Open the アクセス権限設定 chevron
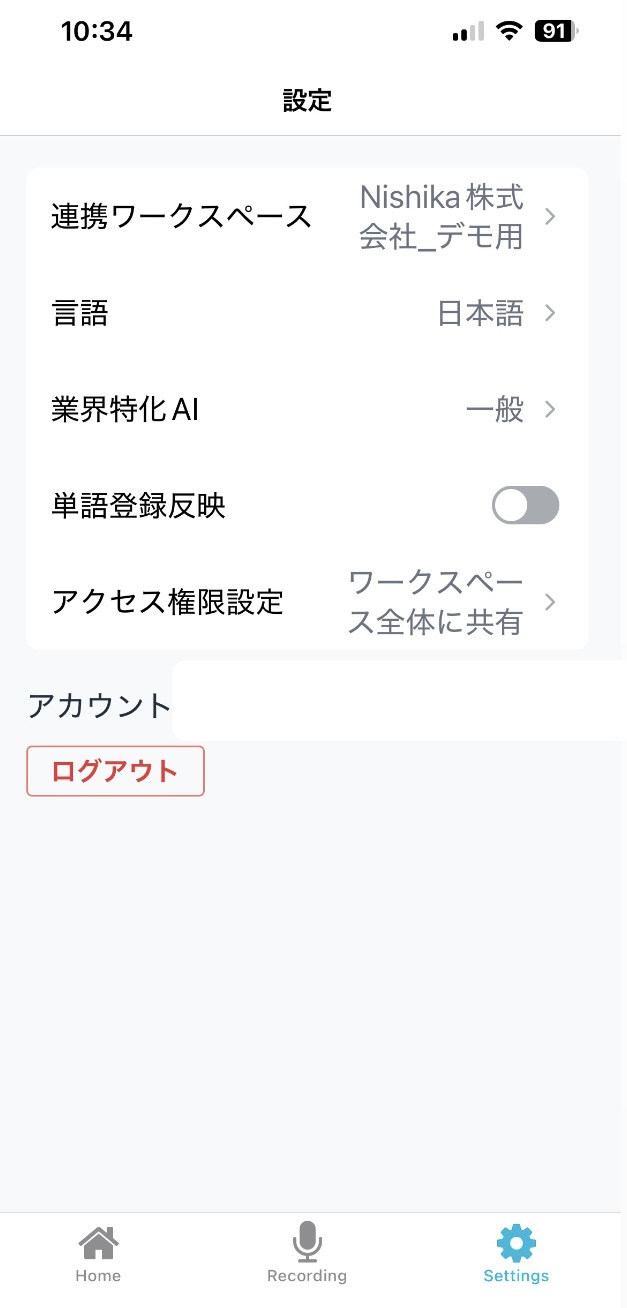This screenshot has width=627, height=1308. (550, 602)
